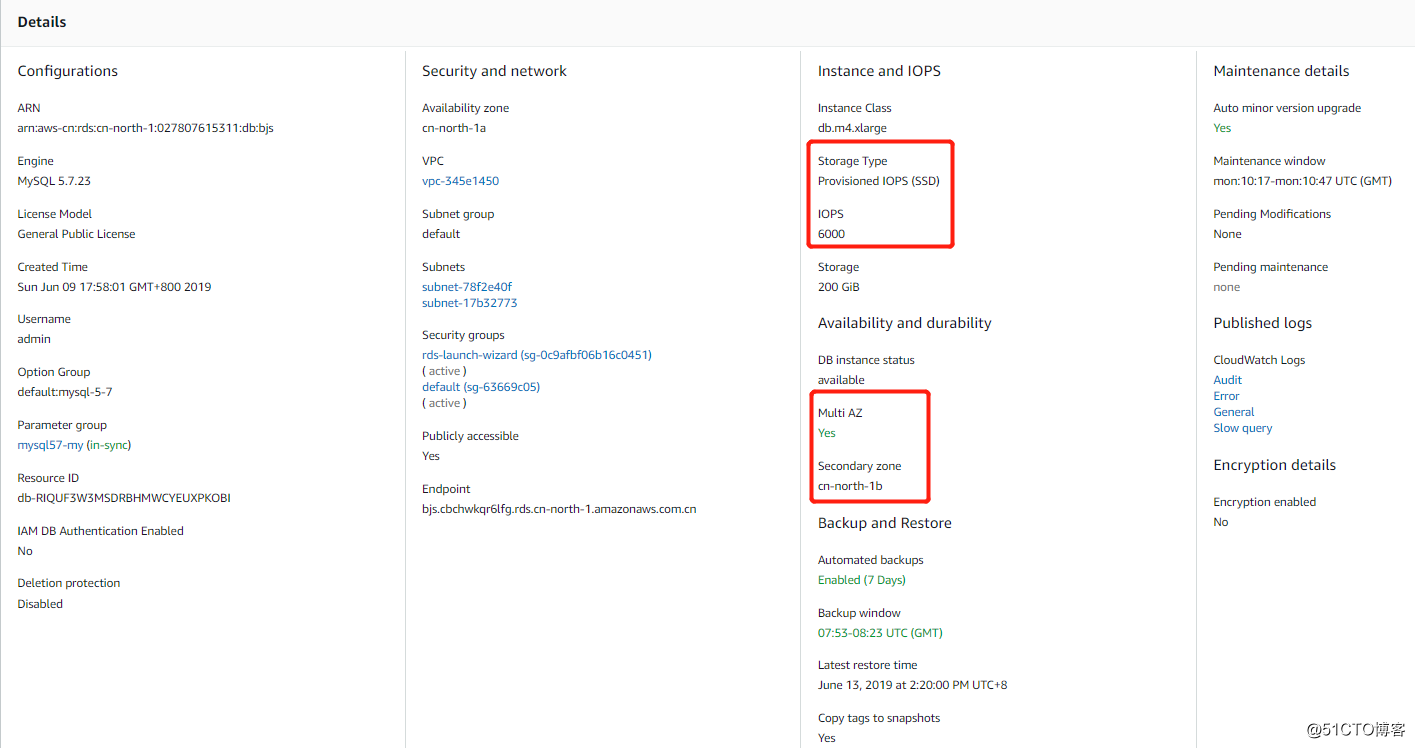The width and height of the screenshot is (1415, 748).
Task: Click the Subnet group default value
Action: coord(441,234)
